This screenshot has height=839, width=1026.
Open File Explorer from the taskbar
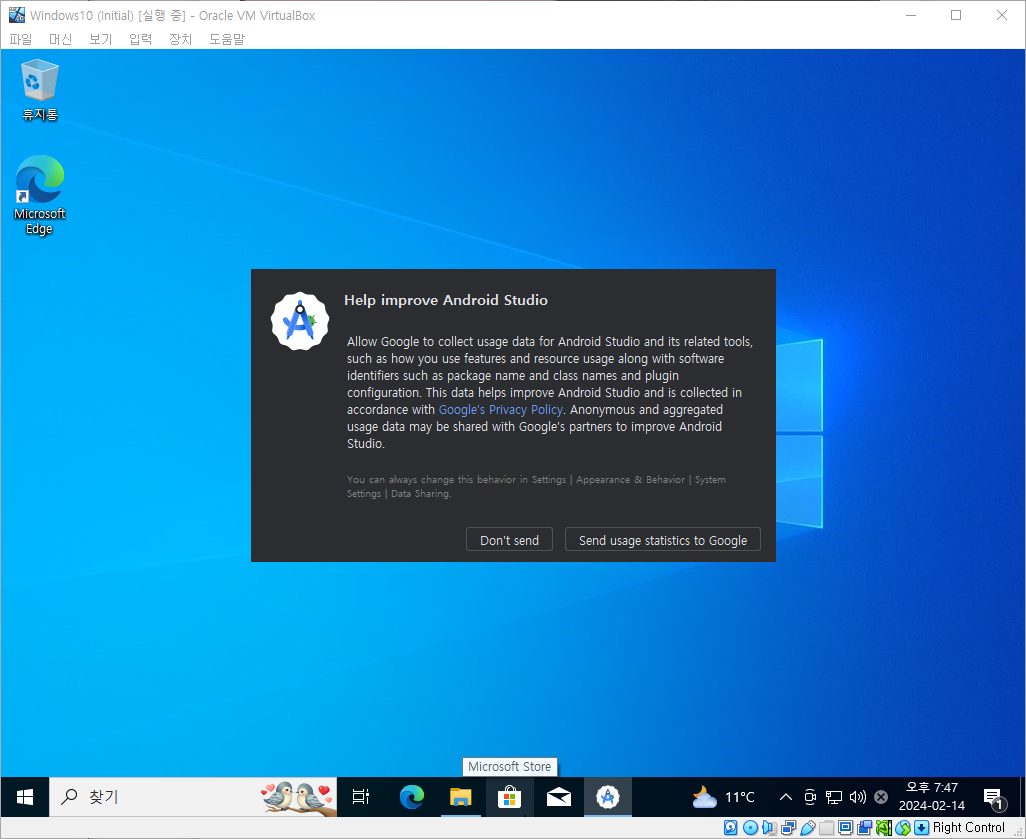[x=461, y=796]
